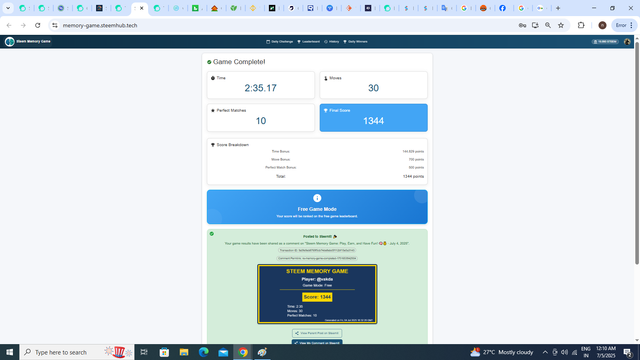Image resolution: width=640 pixels, height=360 pixels.
Task: Click the Free Game Mode banner
Action: tap(317, 207)
